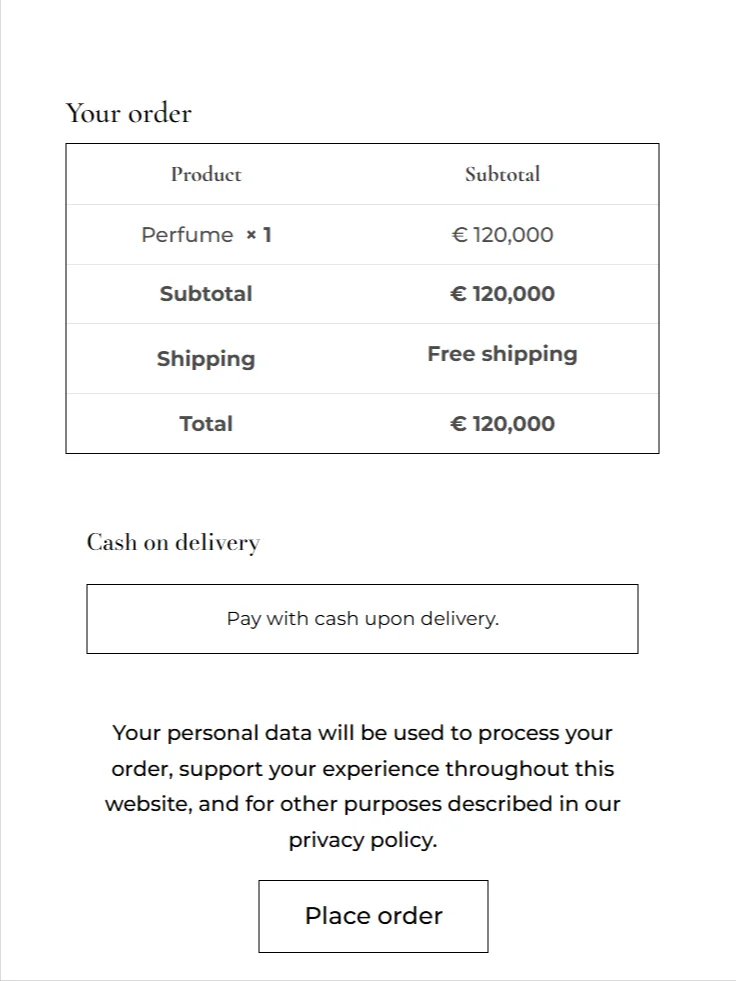736x981 pixels.
Task: Click the Shipping row label
Action: point(206,359)
